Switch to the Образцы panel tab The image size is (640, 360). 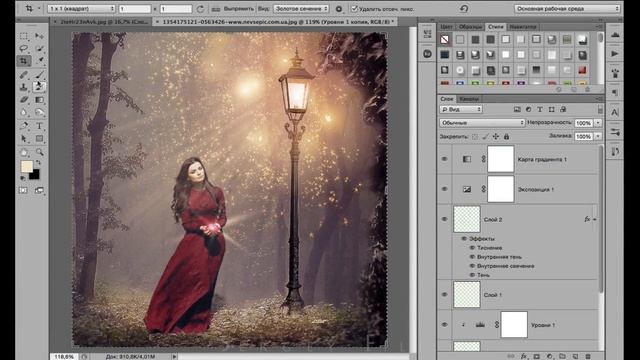point(470,27)
